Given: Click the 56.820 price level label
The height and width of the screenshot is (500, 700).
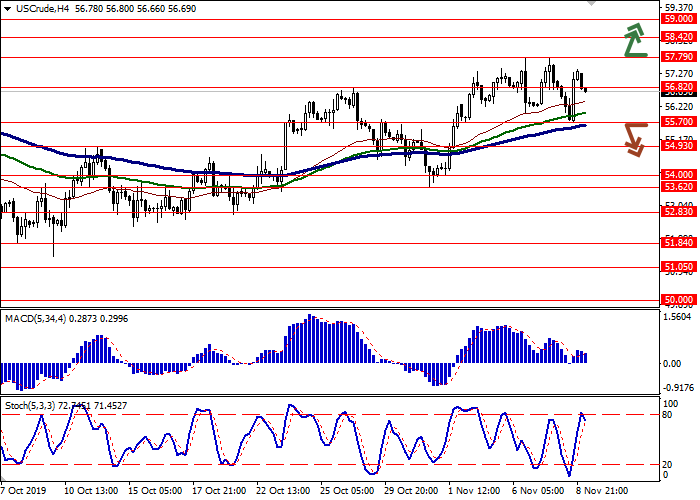Looking at the screenshot, I should [x=678, y=88].
